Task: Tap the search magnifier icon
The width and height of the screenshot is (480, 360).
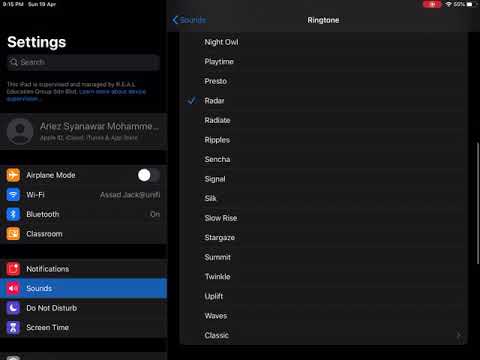Action: 14,62
